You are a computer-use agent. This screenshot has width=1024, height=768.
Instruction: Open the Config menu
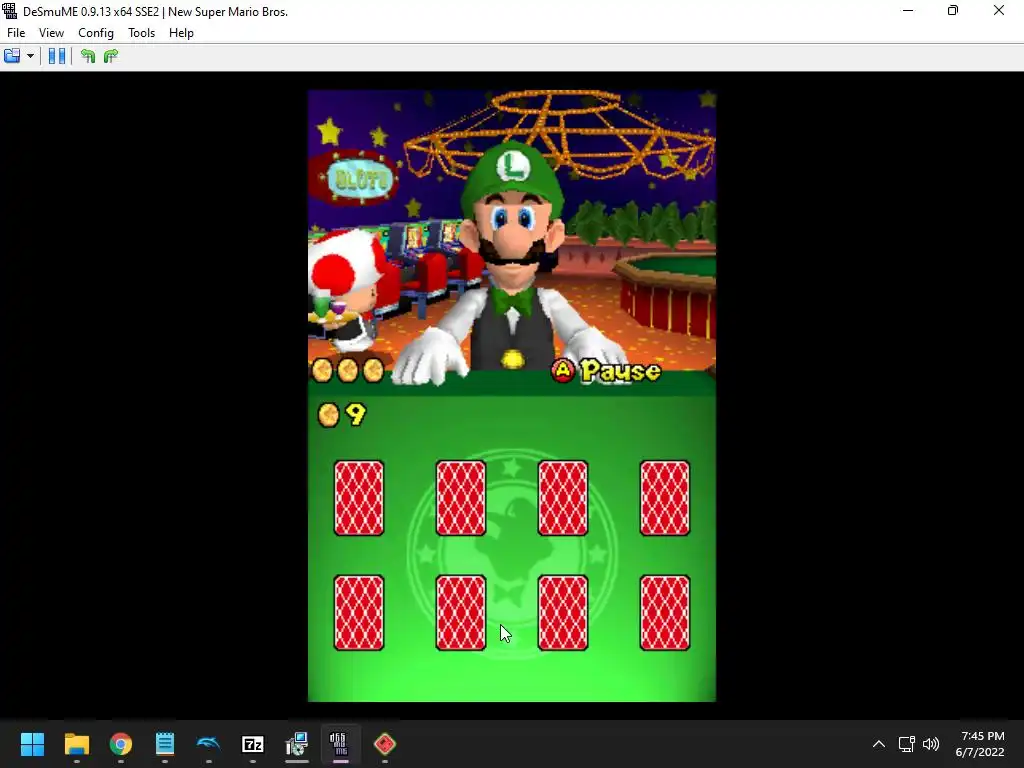coord(95,33)
